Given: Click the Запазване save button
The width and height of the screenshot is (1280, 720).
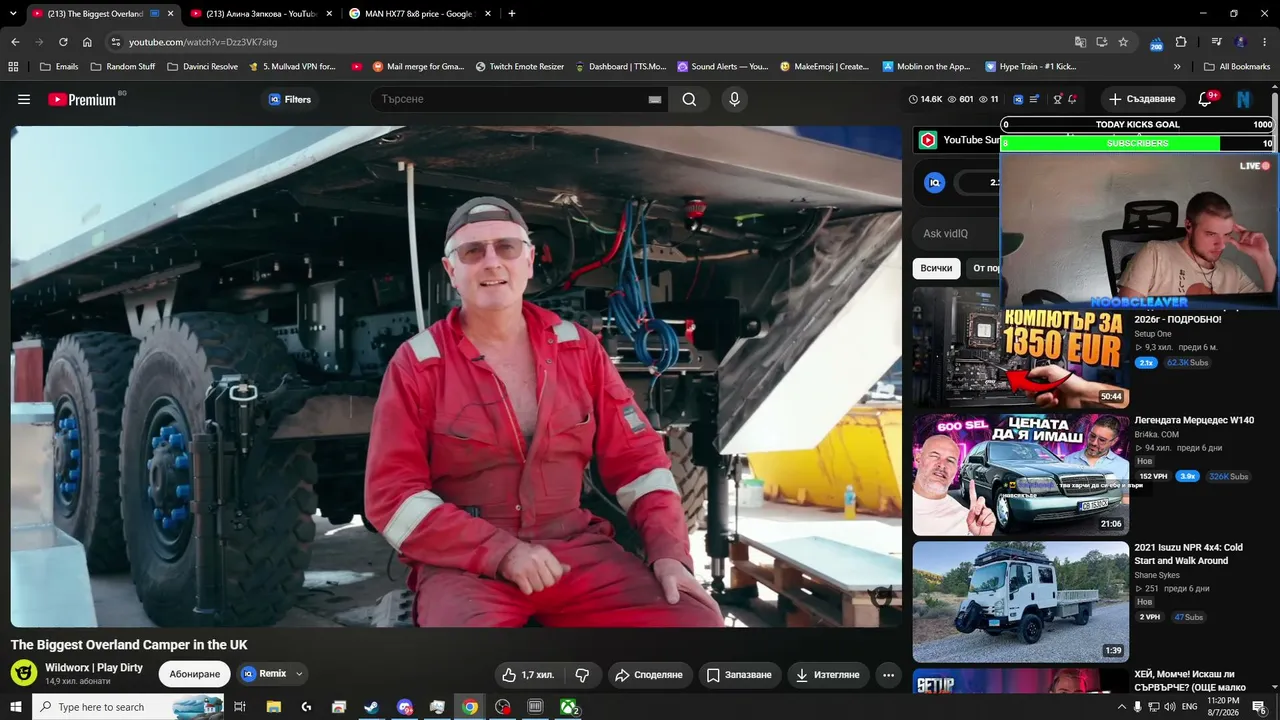Looking at the screenshot, I should [740, 675].
